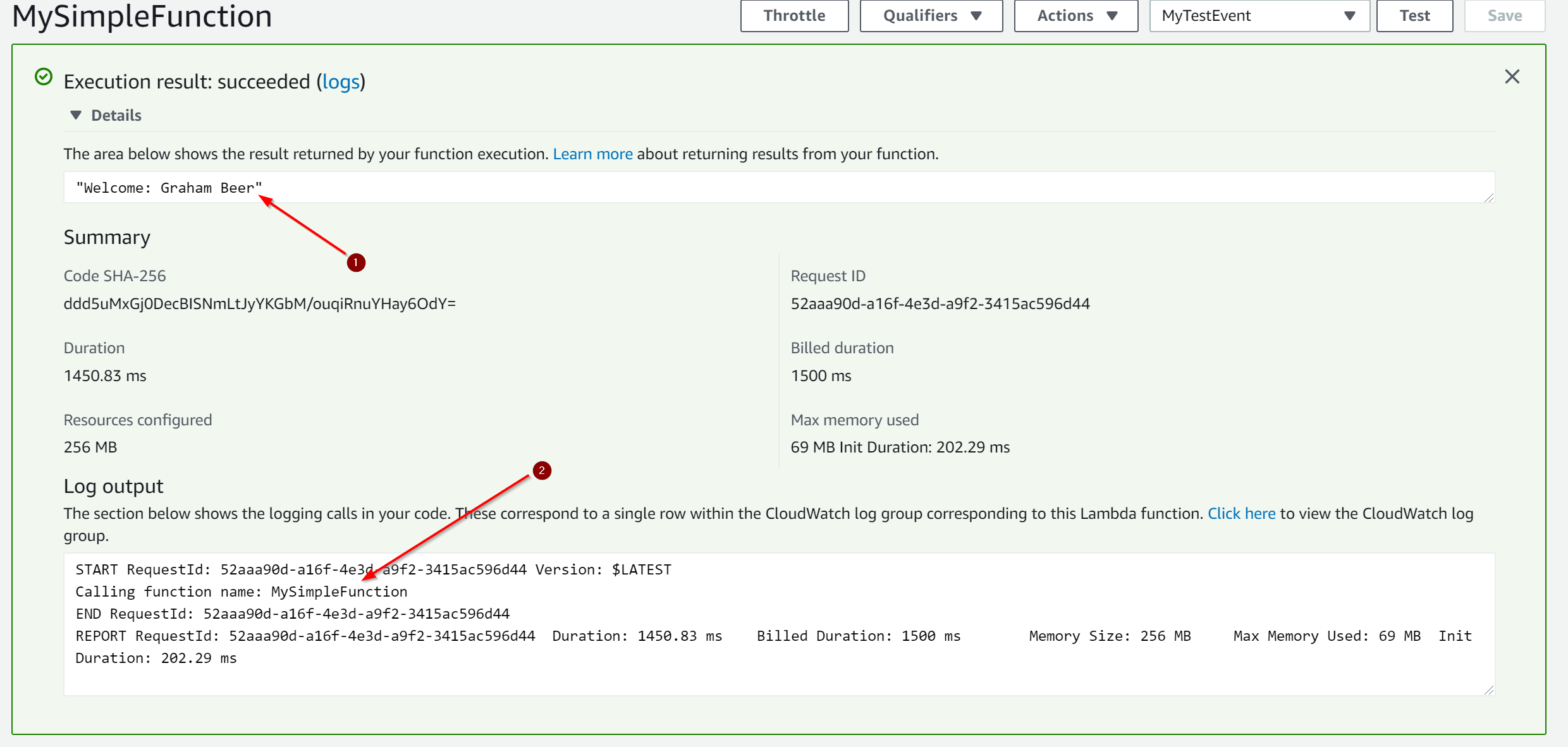Click the MySimpleFunction page title
The image size is (1568, 747).
pos(142,16)
